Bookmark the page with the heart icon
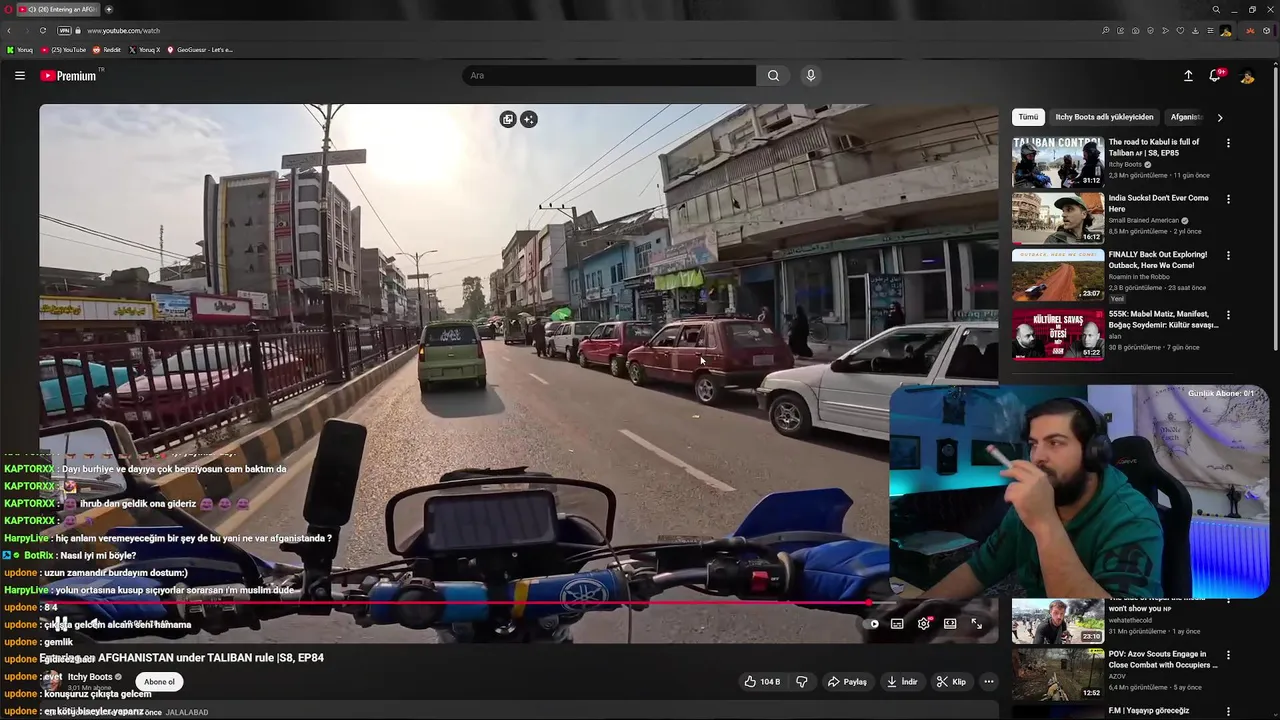This screenshot has height=720, width=1280. coord(1180,30)
